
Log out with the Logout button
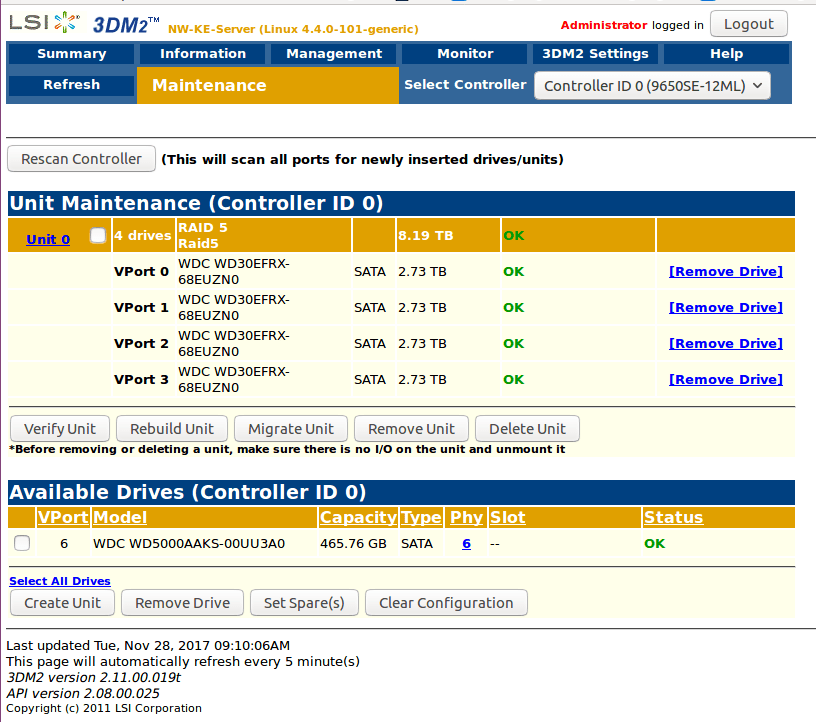tap(748, 24)
